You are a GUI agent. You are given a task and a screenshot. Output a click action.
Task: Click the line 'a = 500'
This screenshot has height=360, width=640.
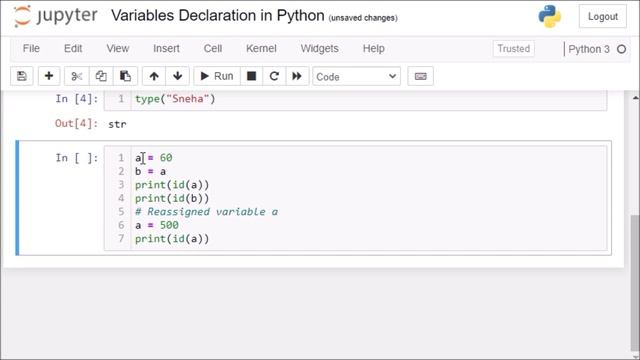coord(157,225)
